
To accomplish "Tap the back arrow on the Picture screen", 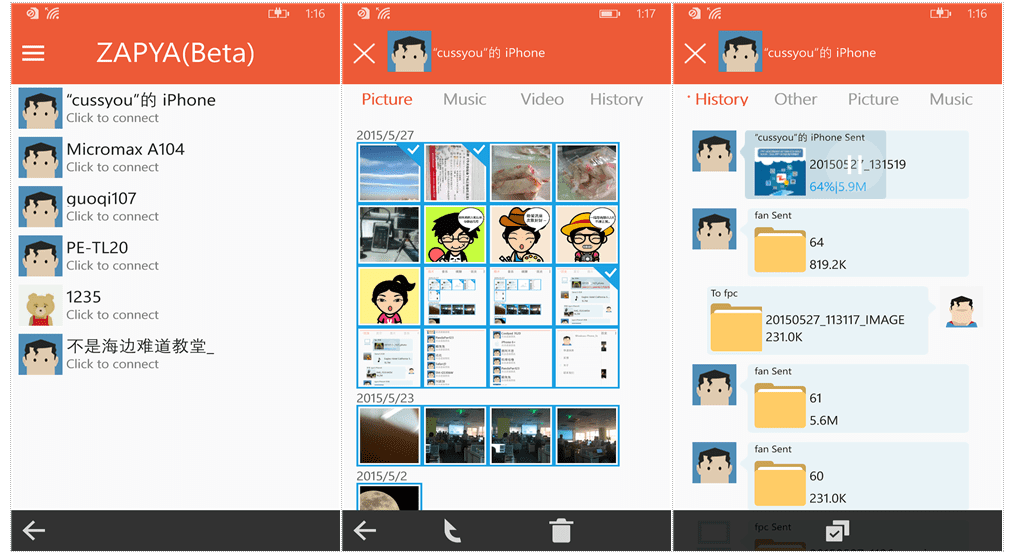I will point(365,531).
